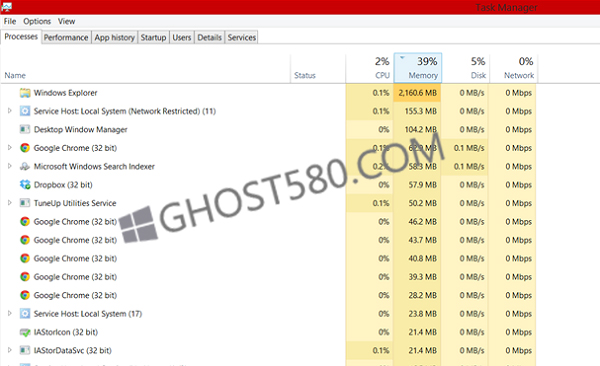Switch to the Details tab

point(209,38)
